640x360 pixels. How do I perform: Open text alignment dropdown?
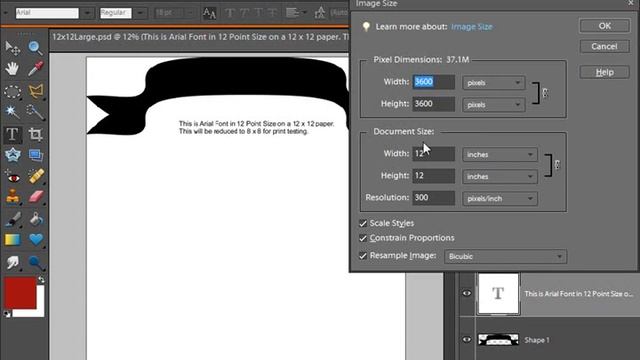pyautogui.click(x=297, y=13)
